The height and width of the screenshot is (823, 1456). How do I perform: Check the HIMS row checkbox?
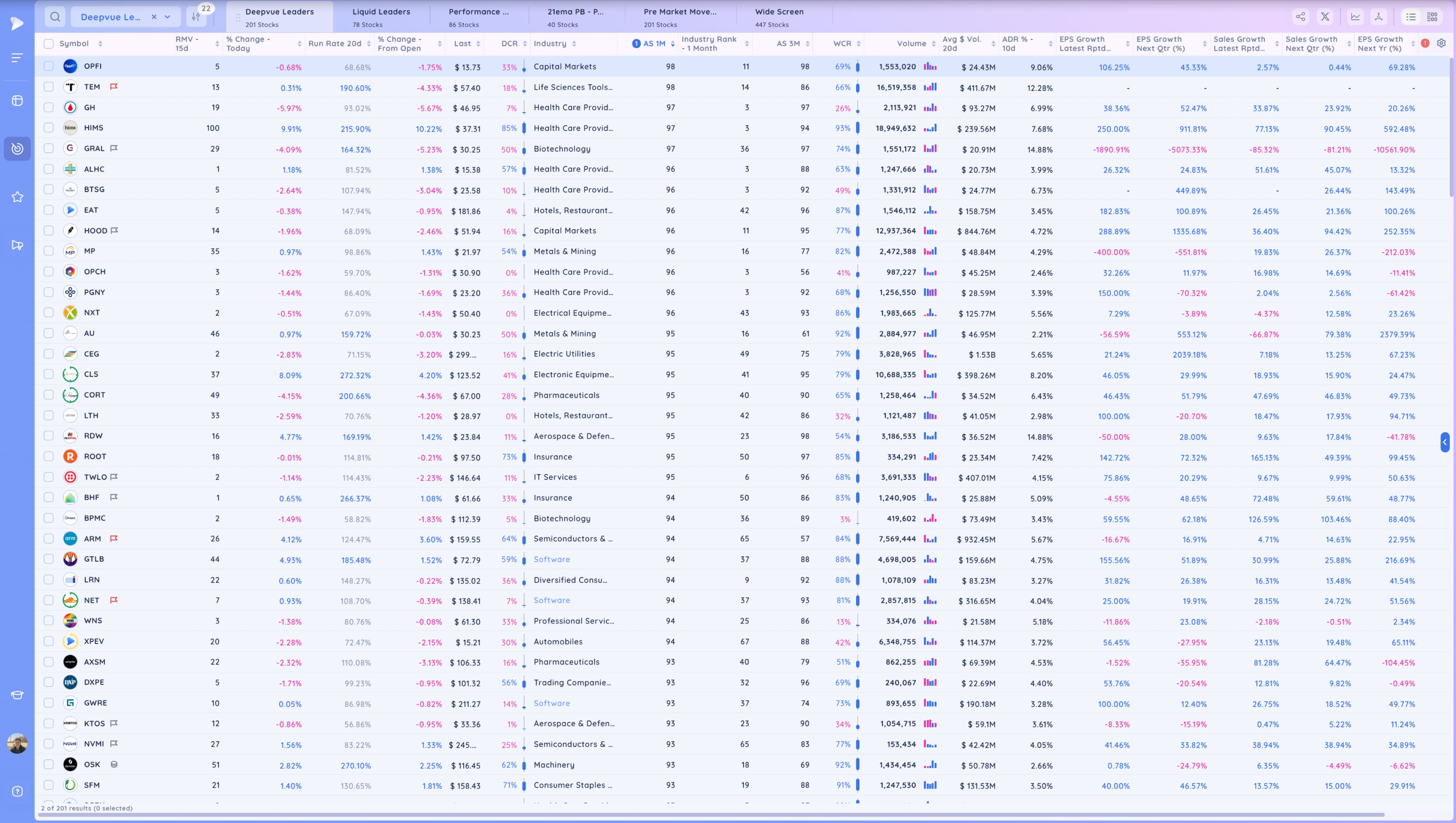pos(49,128)
